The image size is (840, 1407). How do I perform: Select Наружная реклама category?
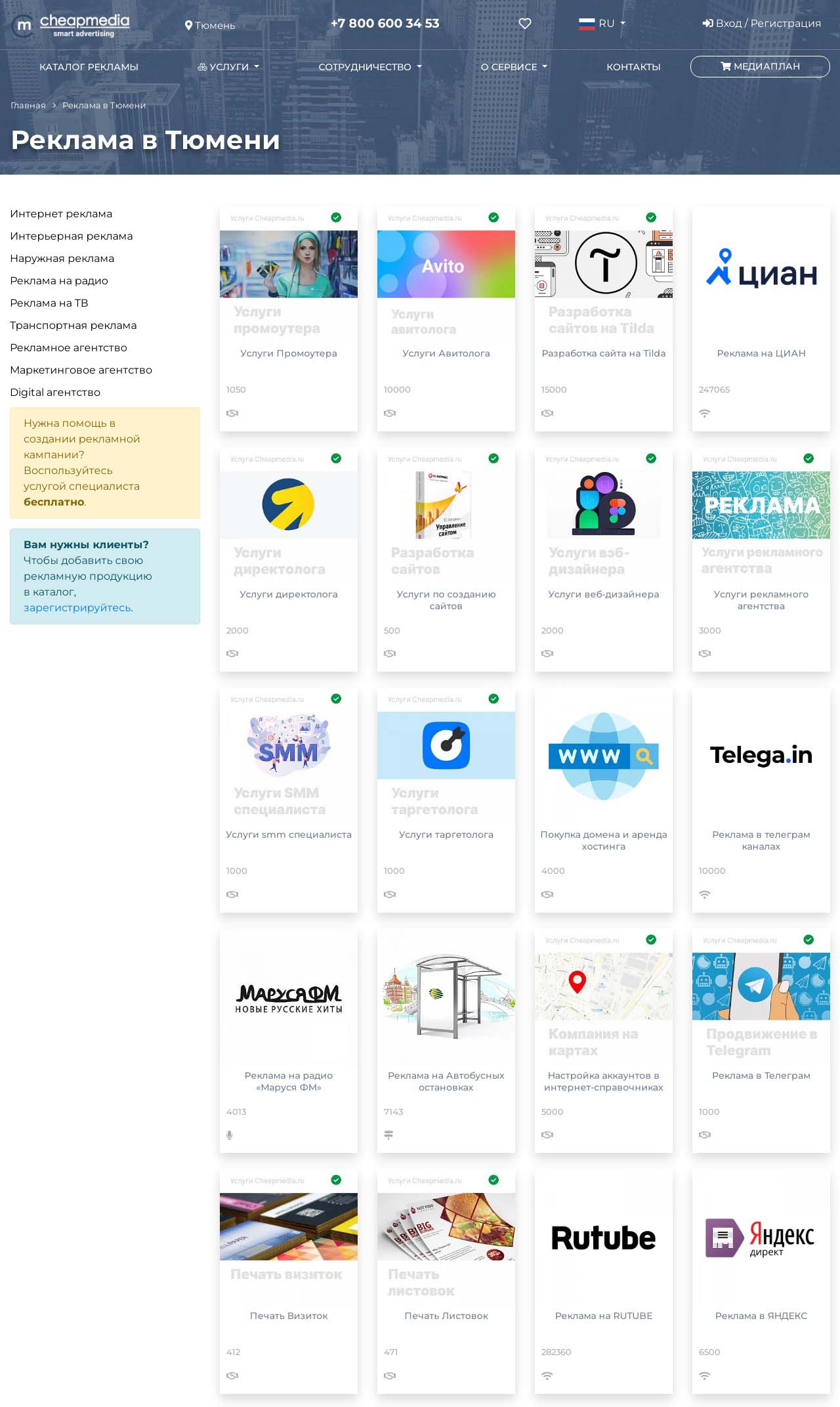coord(62,259)
